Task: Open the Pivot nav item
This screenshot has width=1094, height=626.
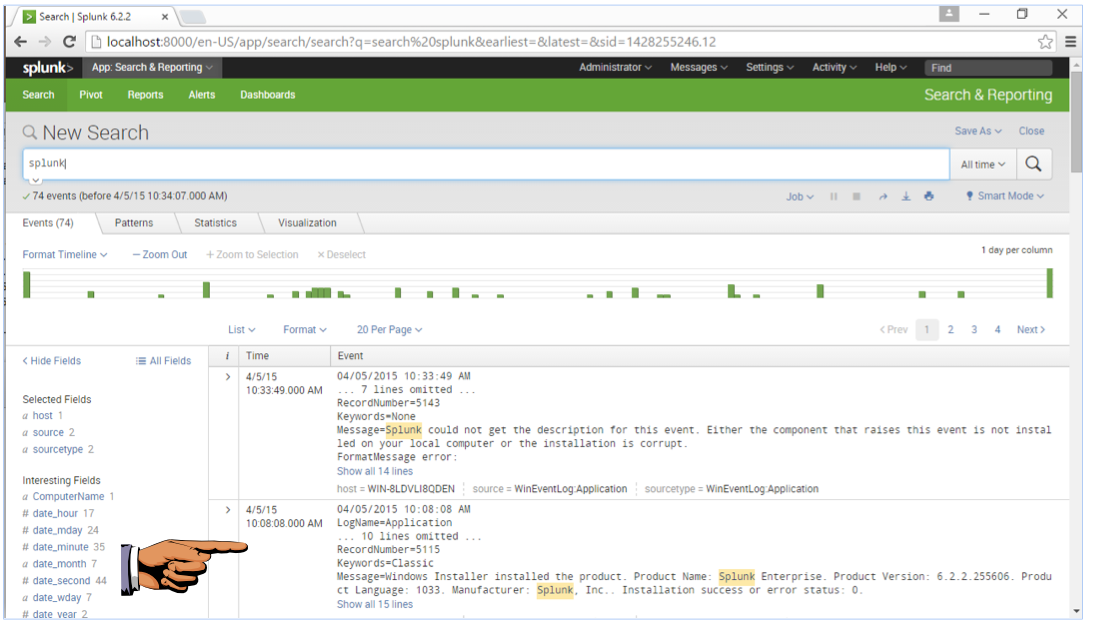Action: click(91, 95)
